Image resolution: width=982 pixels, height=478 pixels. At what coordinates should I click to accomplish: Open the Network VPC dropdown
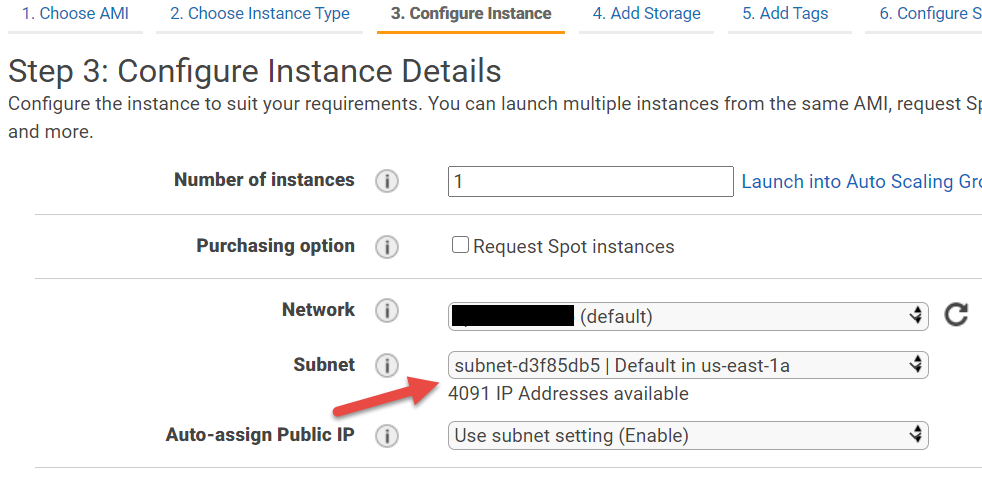coord(688,316)
